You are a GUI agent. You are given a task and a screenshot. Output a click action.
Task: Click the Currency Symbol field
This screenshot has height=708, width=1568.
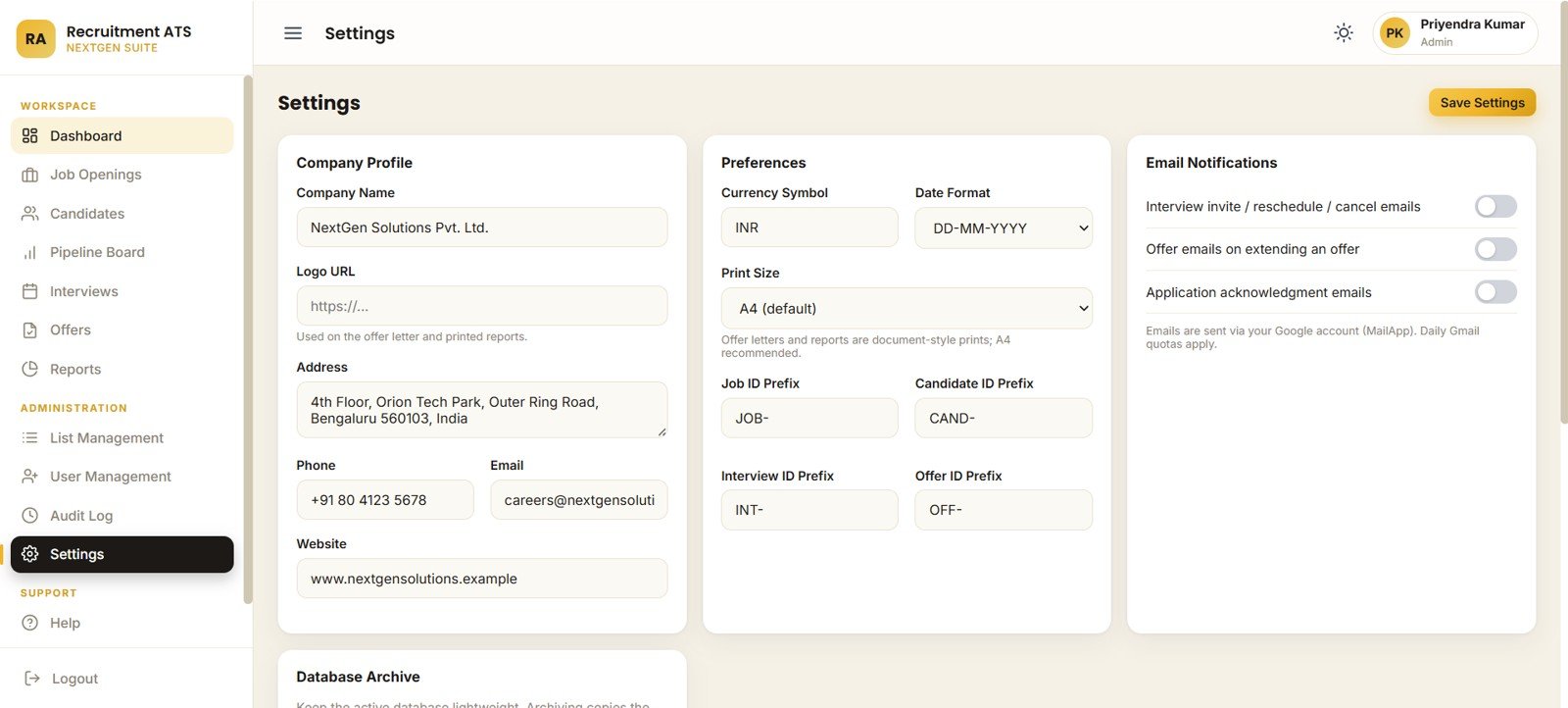[809, 228]
